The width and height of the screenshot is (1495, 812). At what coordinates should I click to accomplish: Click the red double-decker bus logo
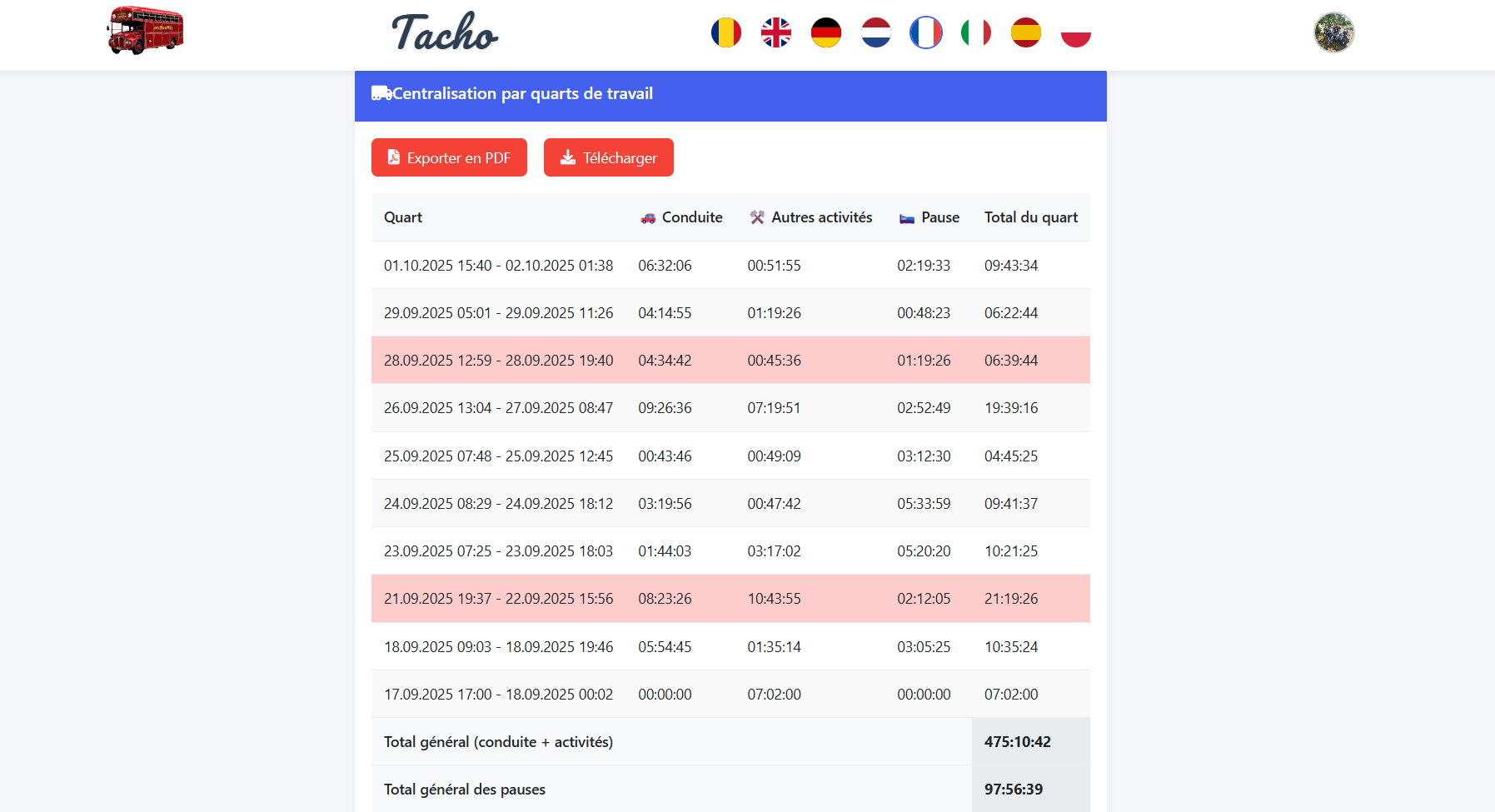pyautogui.click(x=145, y=31)
